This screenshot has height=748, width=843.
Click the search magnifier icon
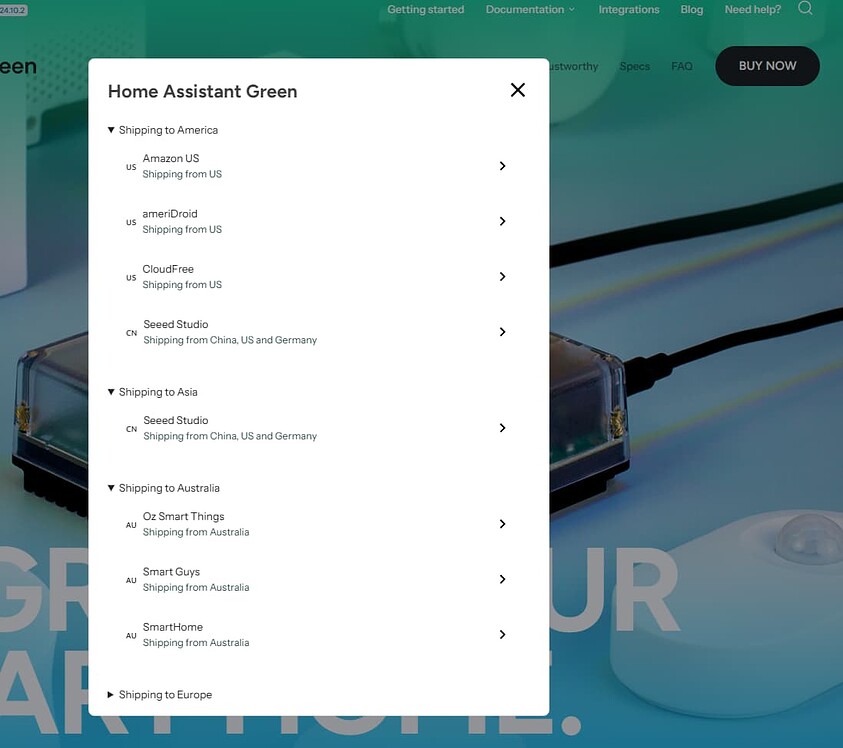[806, 9]
